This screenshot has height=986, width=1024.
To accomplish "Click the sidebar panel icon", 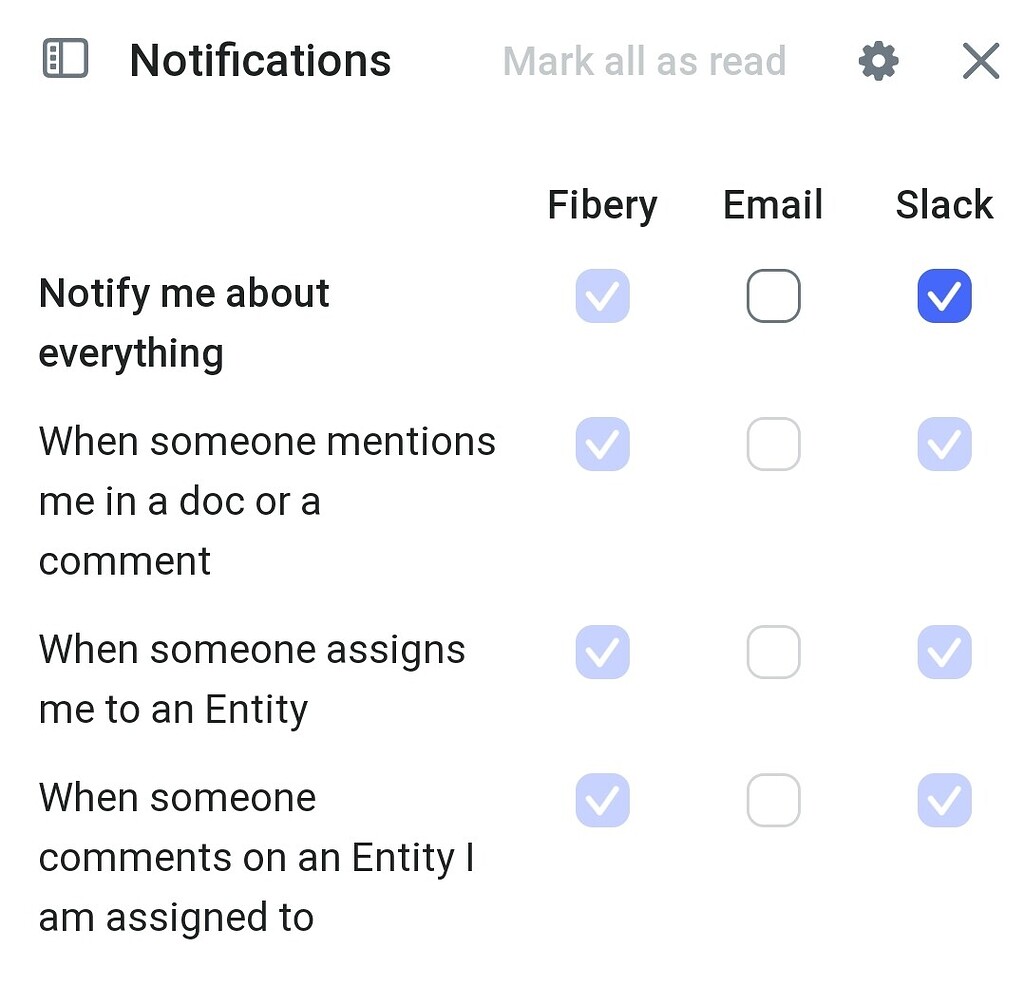I will 63,60.
